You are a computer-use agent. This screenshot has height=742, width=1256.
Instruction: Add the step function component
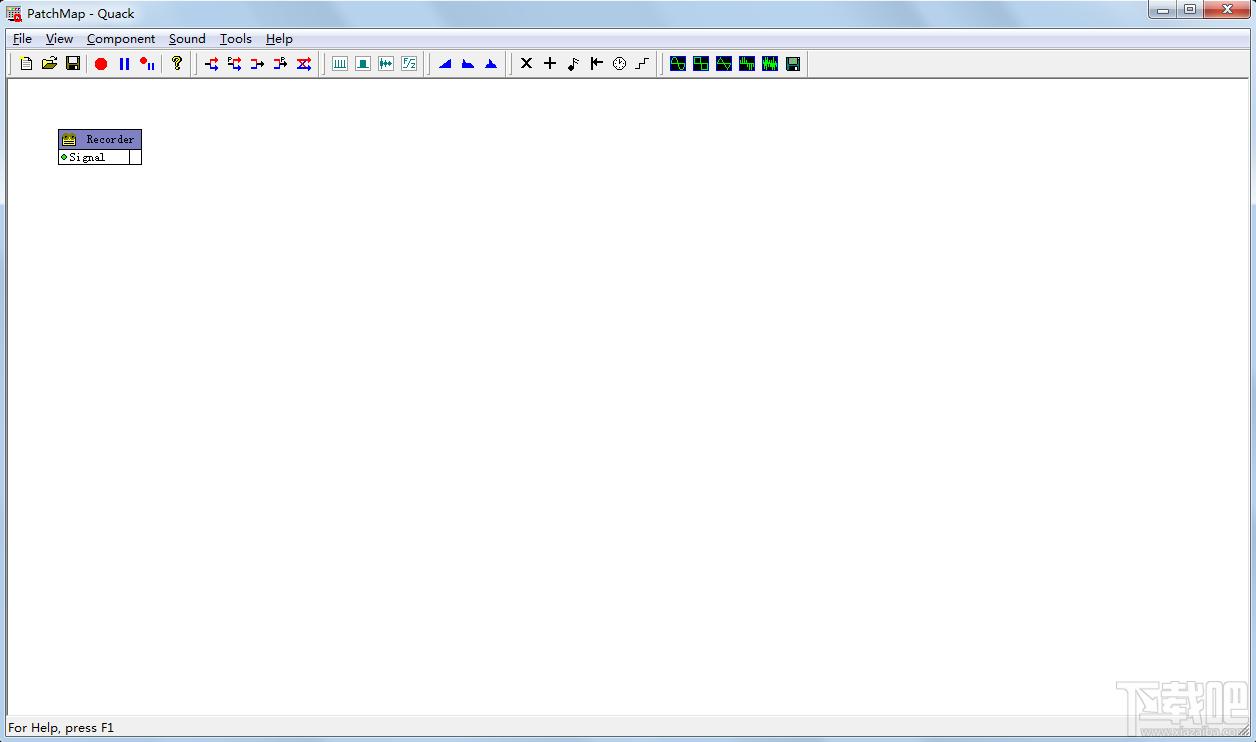pyautogui.click(x=642, y=64)
